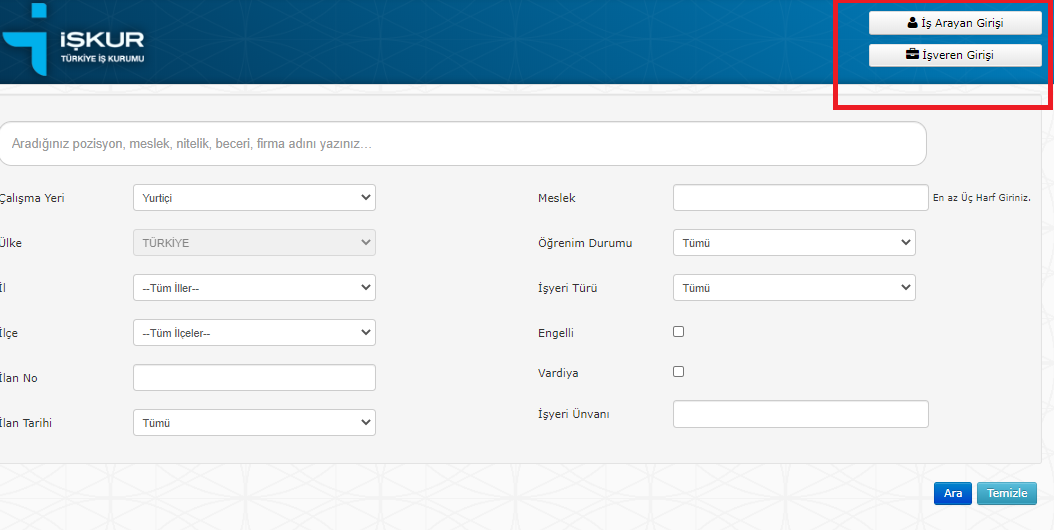Tick the Vardiya checkbox
This screenshot has height=530, width=1054.
coord(679,371)
